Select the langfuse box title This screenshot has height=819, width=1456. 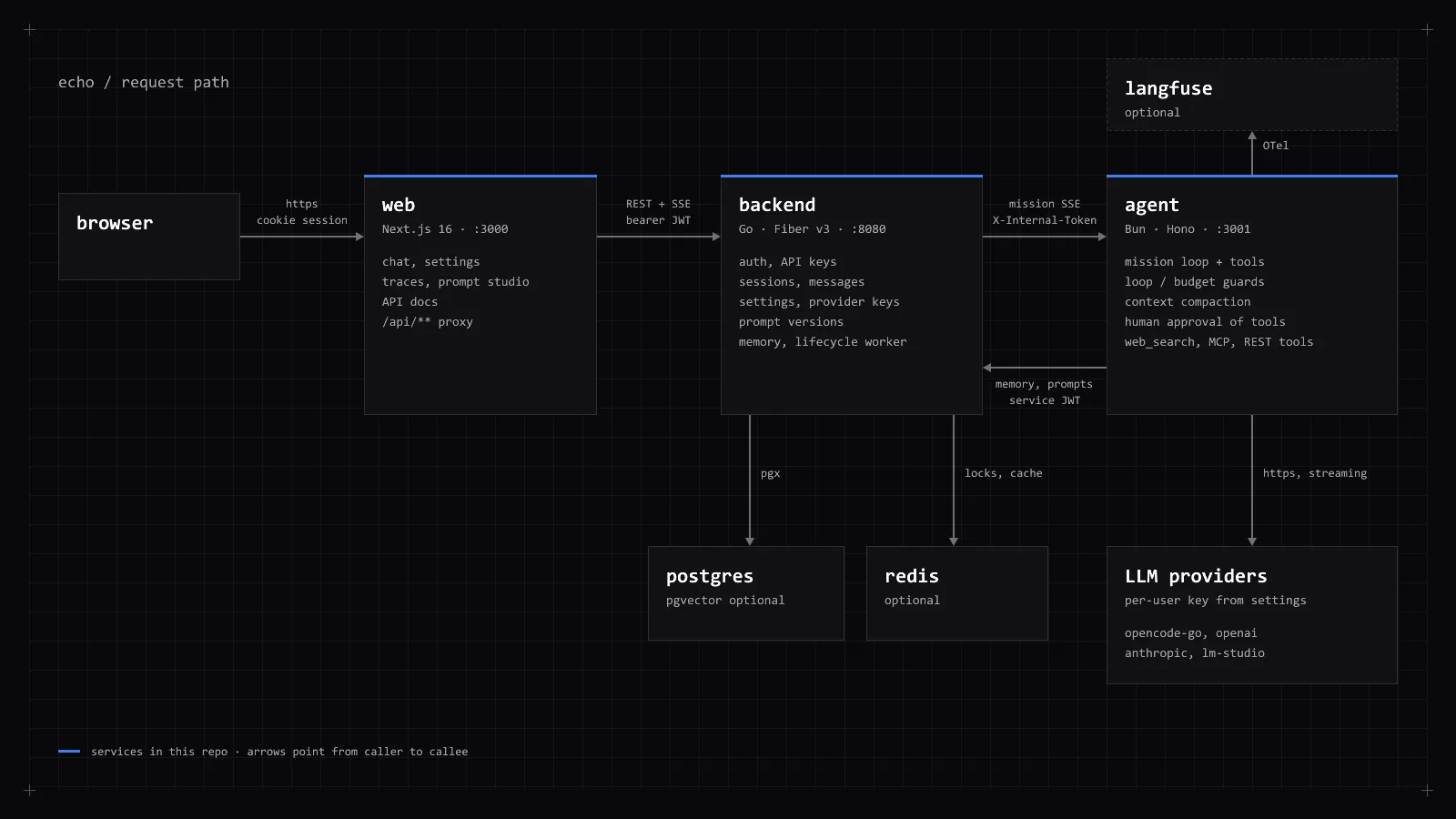[x=1168, y=89]
